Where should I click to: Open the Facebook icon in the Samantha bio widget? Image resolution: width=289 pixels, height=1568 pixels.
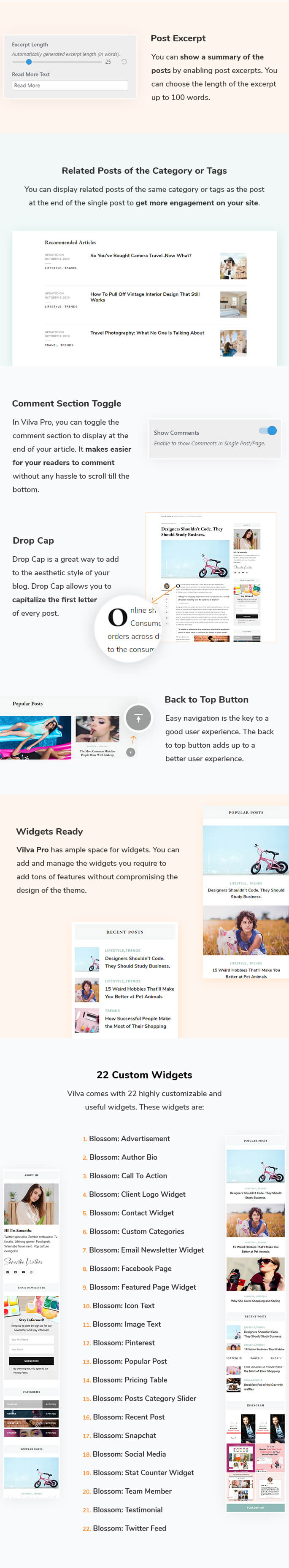pos(7,1272)
